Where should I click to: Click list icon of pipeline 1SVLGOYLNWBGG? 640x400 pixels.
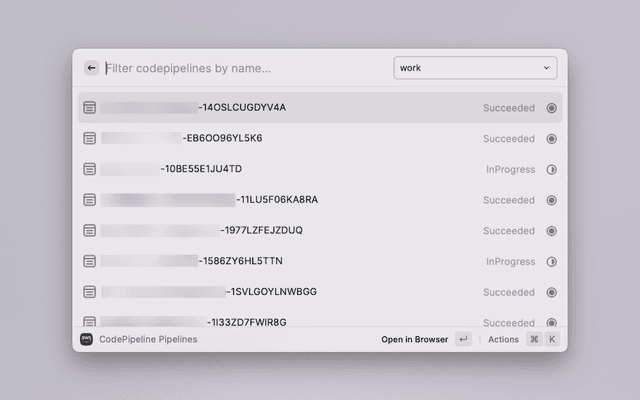coord(89,292)
